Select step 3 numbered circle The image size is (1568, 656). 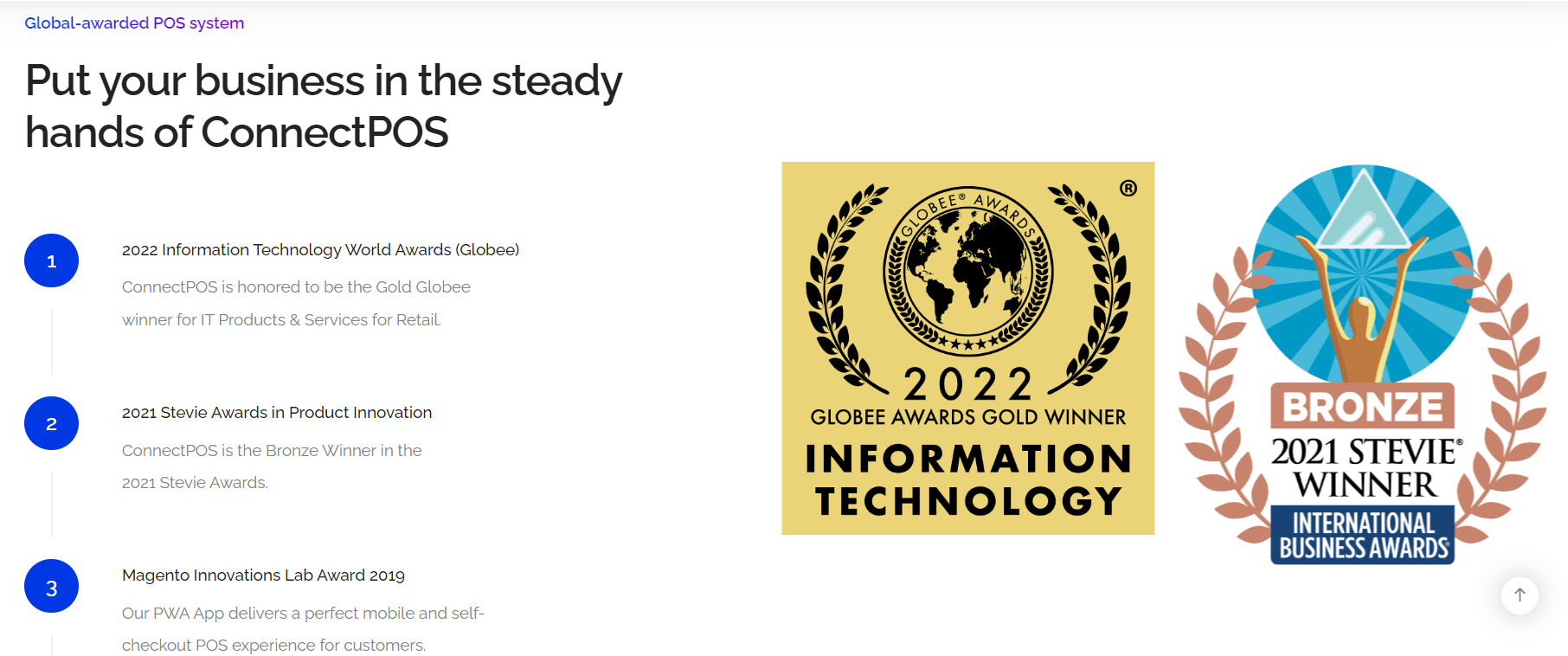52,586
